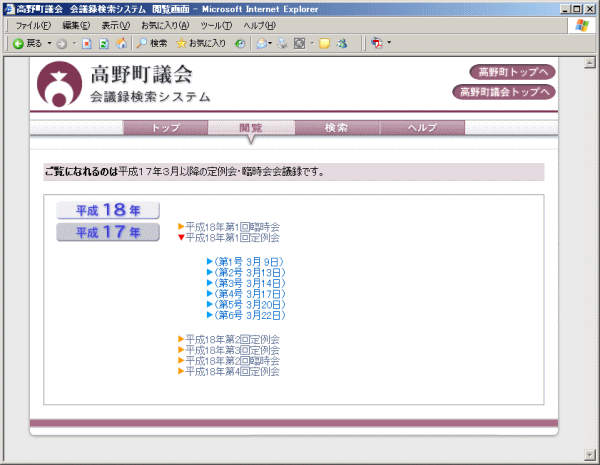Open the 編集(E) menu
The image size is (600, 465).
(76, 26)
